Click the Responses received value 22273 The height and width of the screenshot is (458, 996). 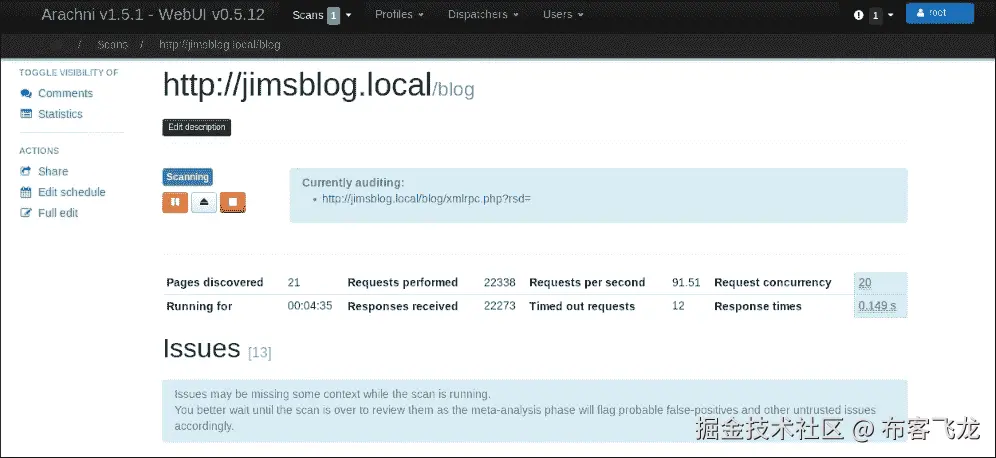(499, 306)
